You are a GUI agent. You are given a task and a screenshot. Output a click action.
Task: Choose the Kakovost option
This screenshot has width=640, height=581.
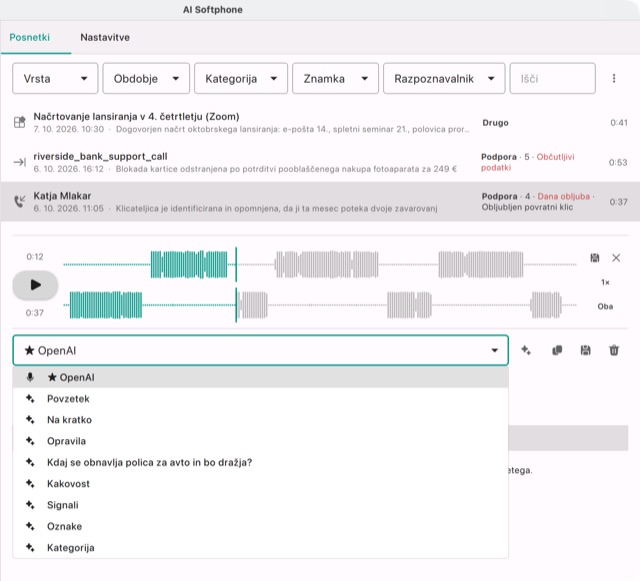[260, 483]
